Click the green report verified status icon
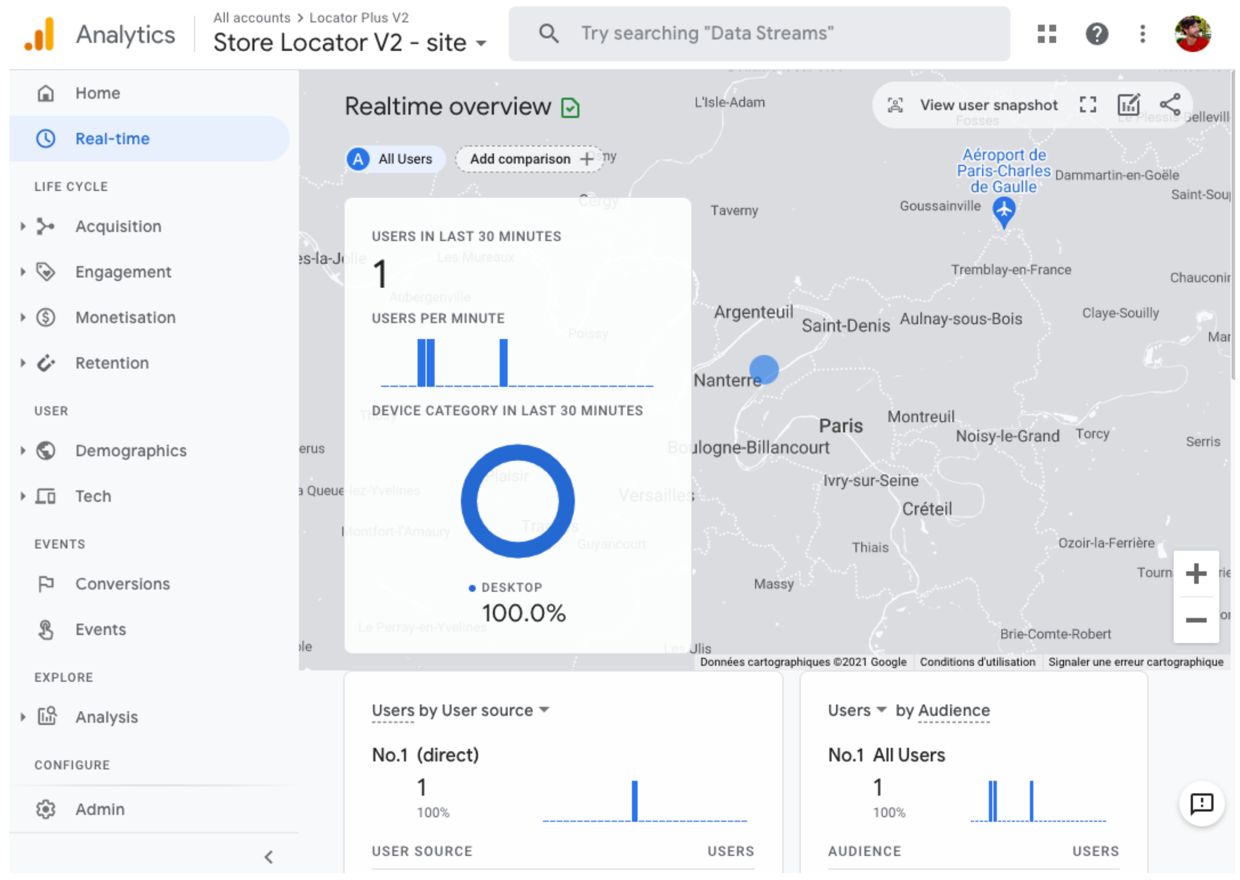Screen dimensions: 1240x880 coord(571,108)
